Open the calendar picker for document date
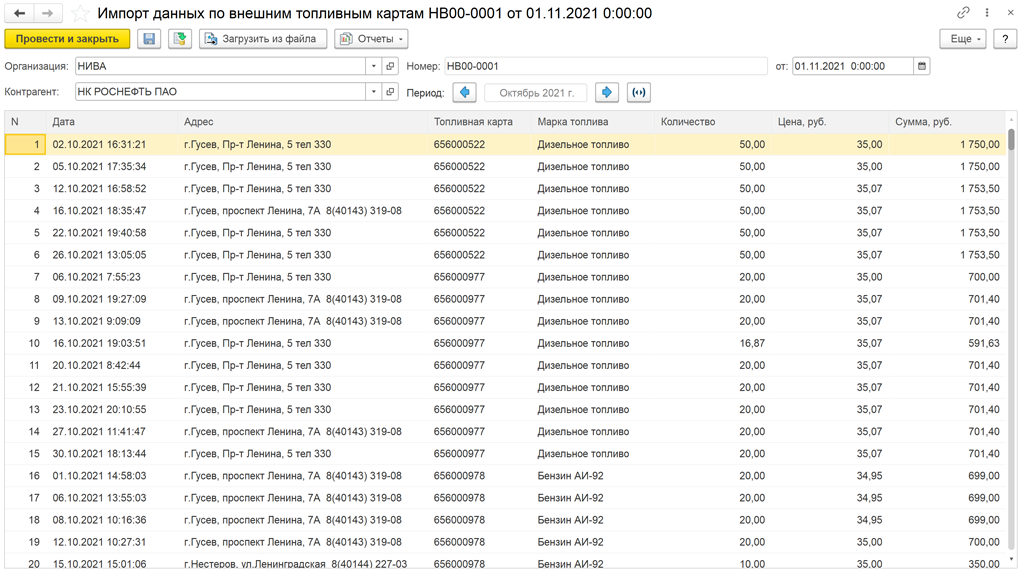 click(922, 66)
